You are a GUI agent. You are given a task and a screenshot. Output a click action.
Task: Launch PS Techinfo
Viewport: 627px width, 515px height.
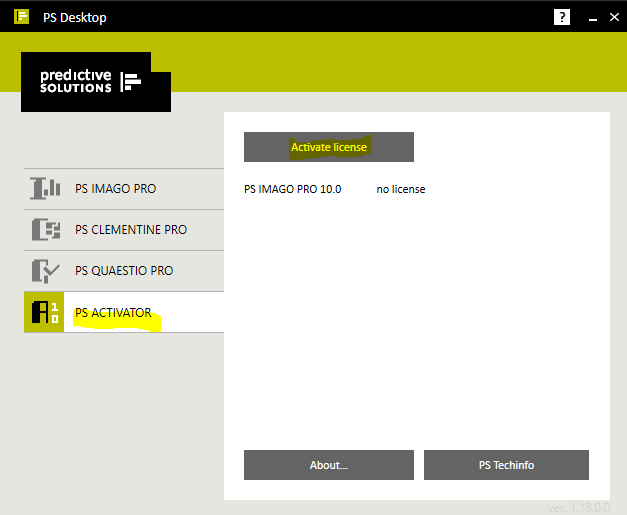(506, 465)
